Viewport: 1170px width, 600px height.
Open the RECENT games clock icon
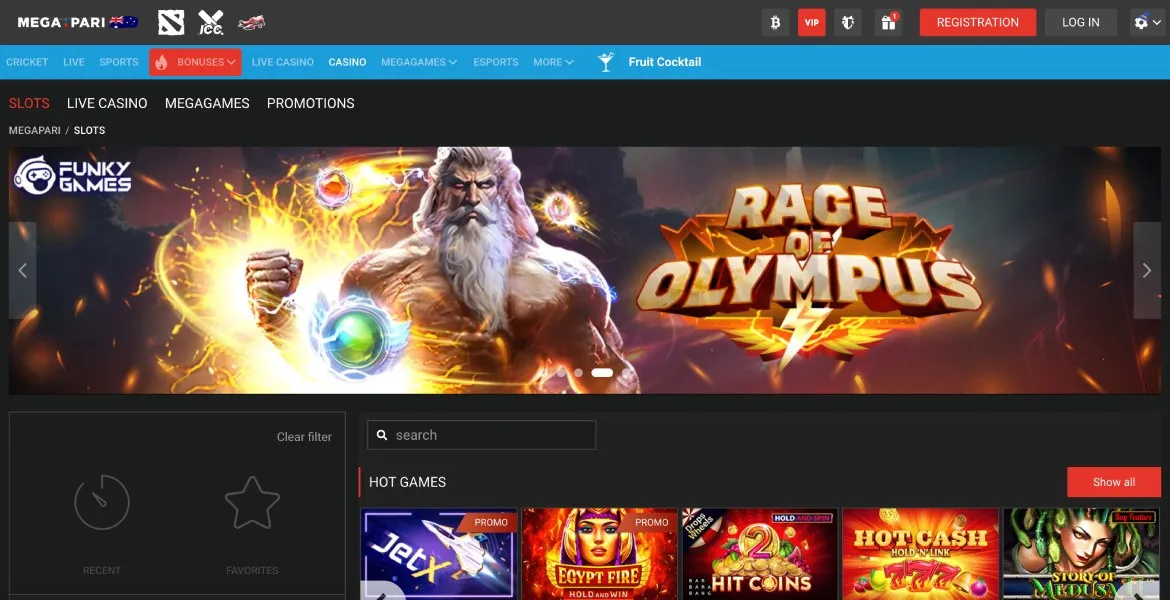tap(101, 503)
